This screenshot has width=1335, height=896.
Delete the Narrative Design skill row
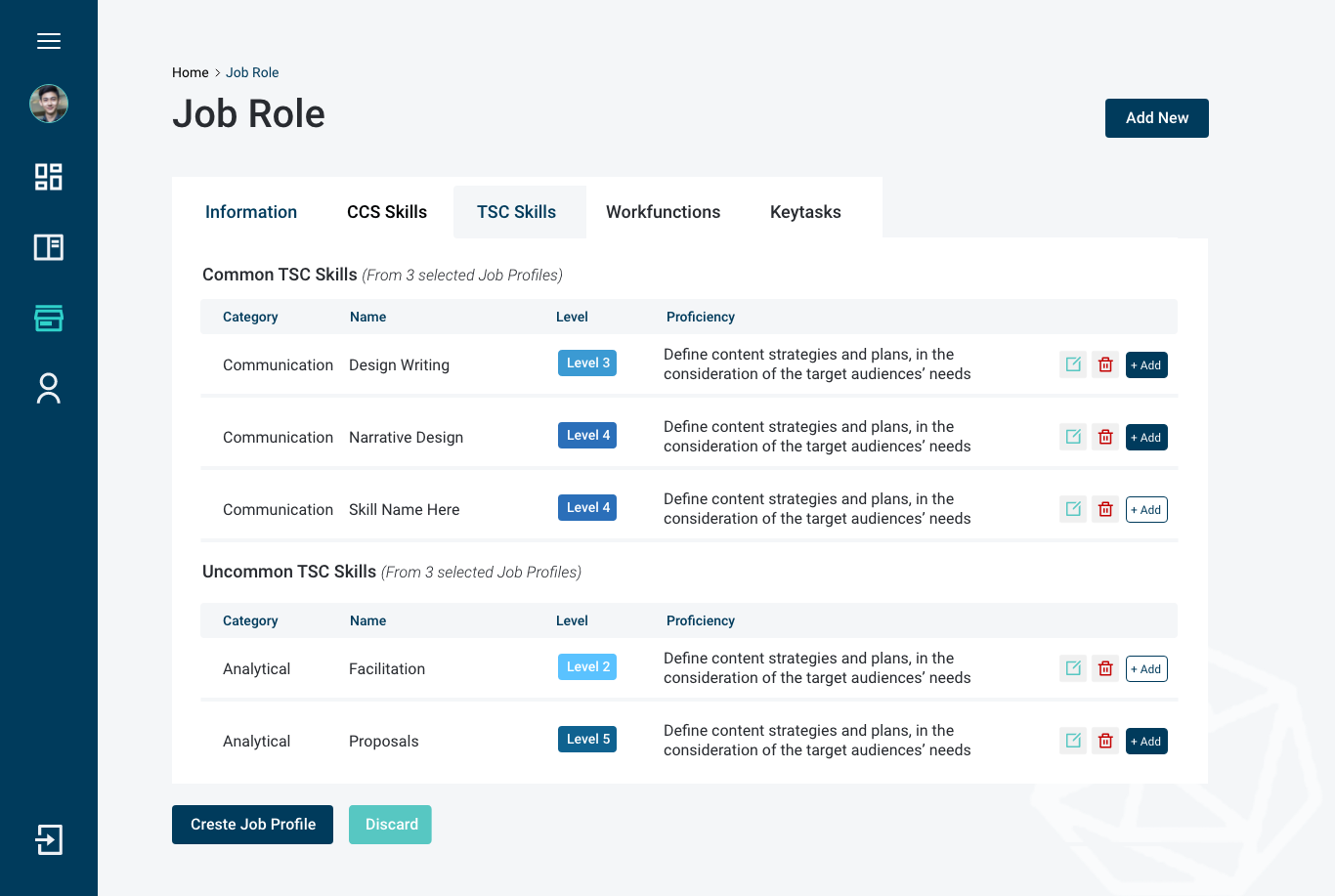coord(1105,437)
